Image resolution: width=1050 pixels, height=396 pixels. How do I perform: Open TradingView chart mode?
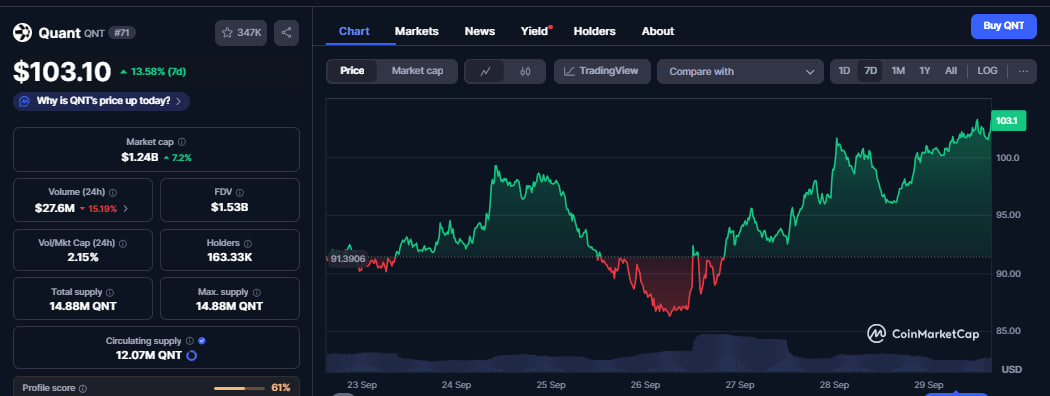(602, 71)
